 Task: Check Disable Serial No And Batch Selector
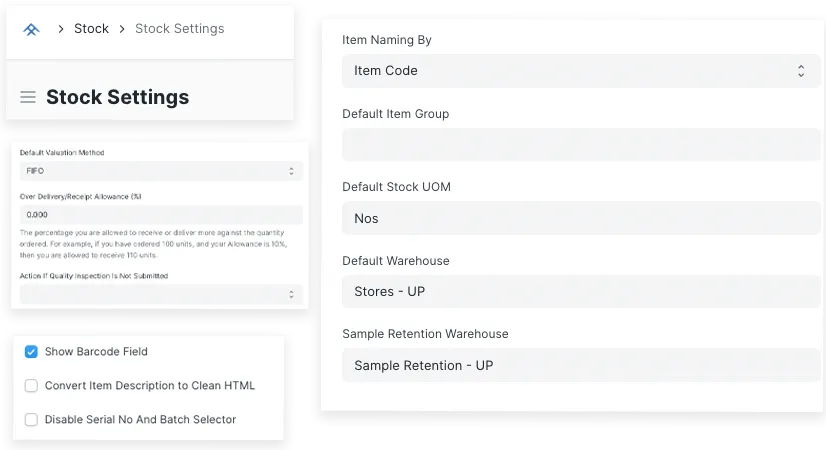pos(32,420)
